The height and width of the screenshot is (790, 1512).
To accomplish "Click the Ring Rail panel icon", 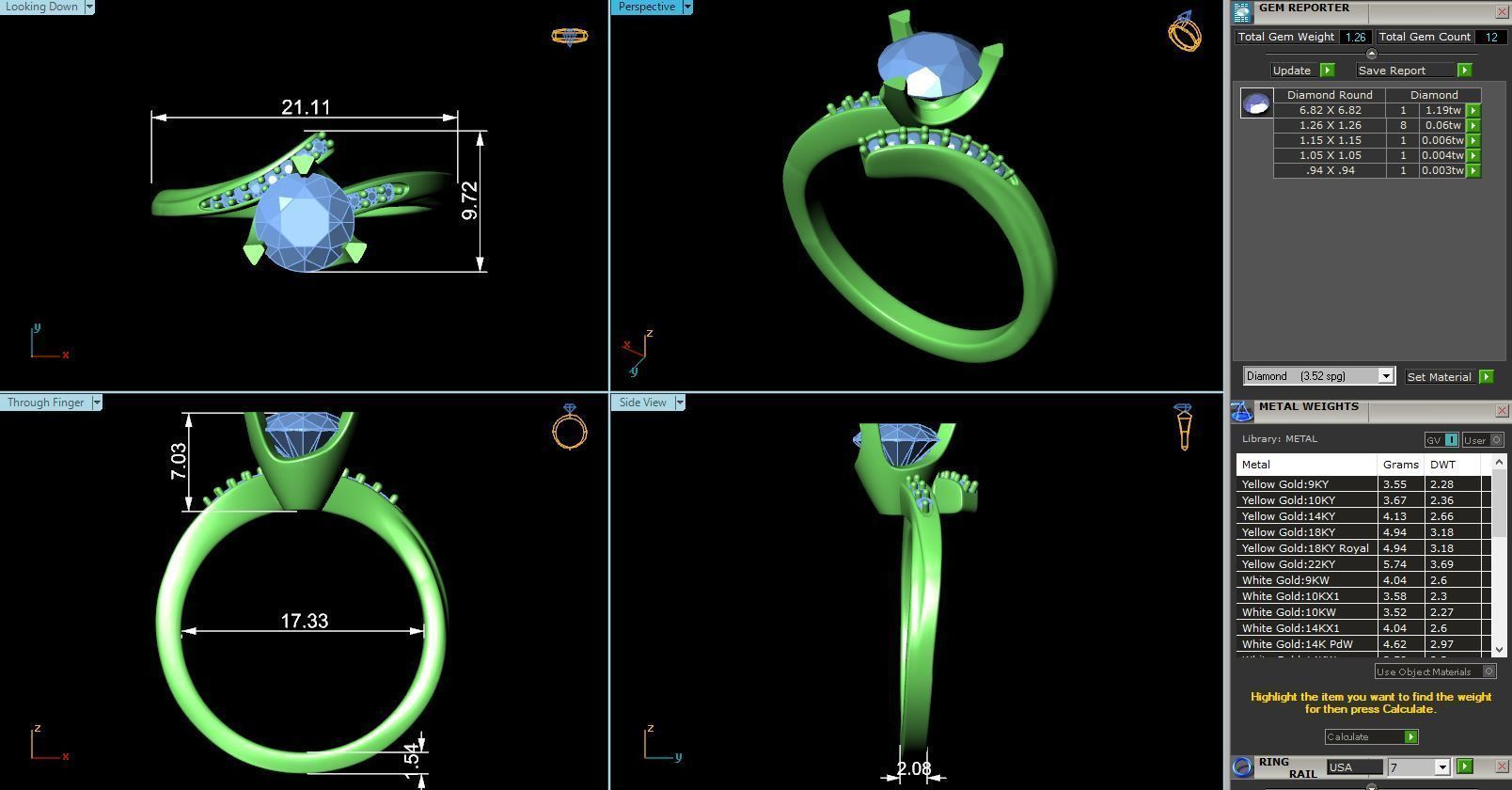I will pos(1242,766).
